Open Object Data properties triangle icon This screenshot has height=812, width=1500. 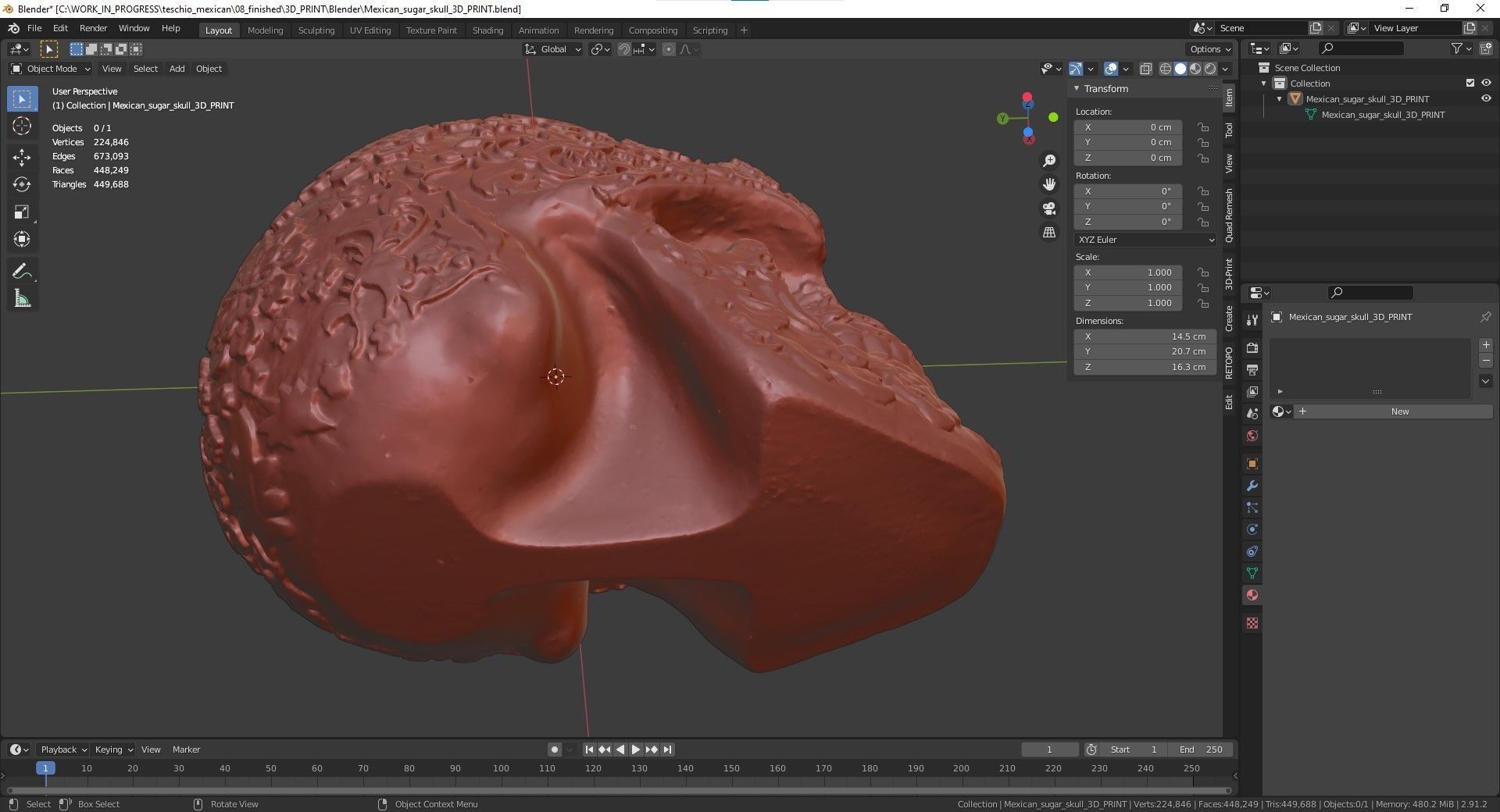click(1252, 573)
